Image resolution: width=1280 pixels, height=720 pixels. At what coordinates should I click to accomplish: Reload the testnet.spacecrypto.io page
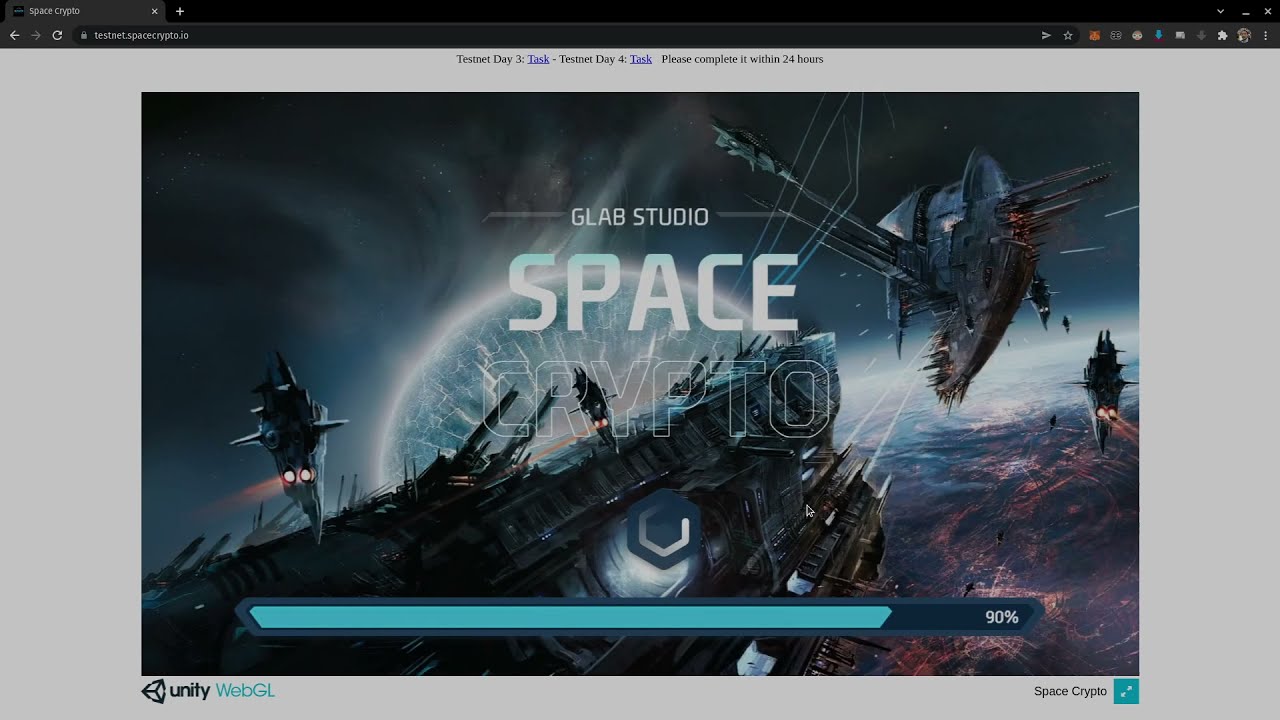57,35
